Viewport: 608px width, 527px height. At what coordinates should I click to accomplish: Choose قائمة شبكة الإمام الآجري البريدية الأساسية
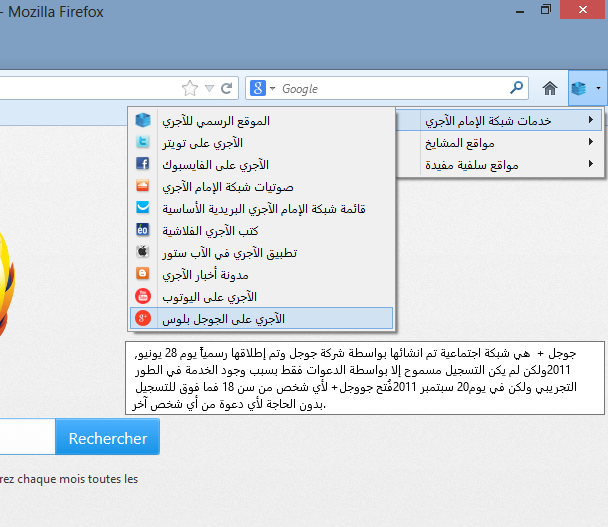click(x=261, y=209)
